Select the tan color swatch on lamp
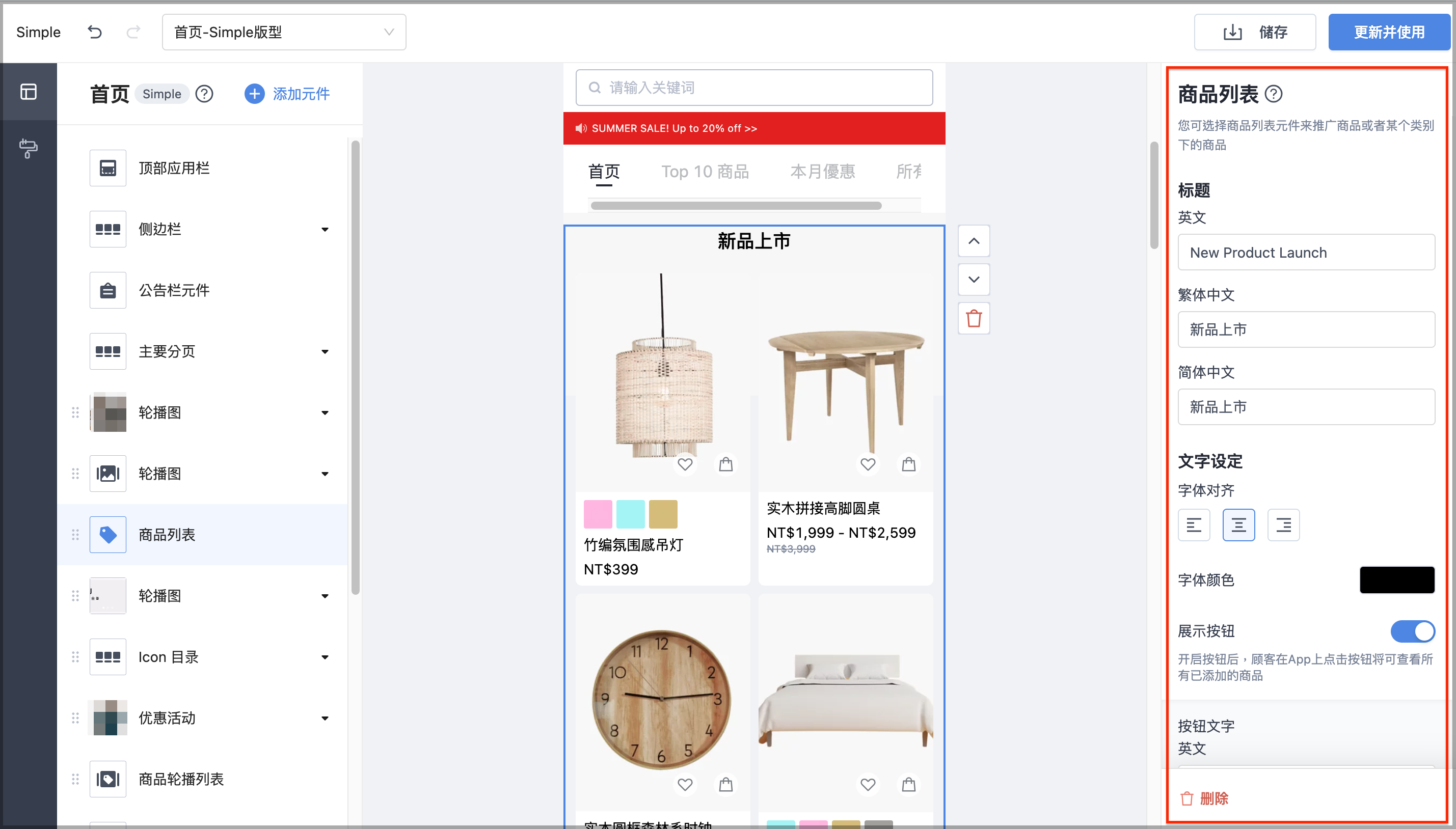 point(663,514)
